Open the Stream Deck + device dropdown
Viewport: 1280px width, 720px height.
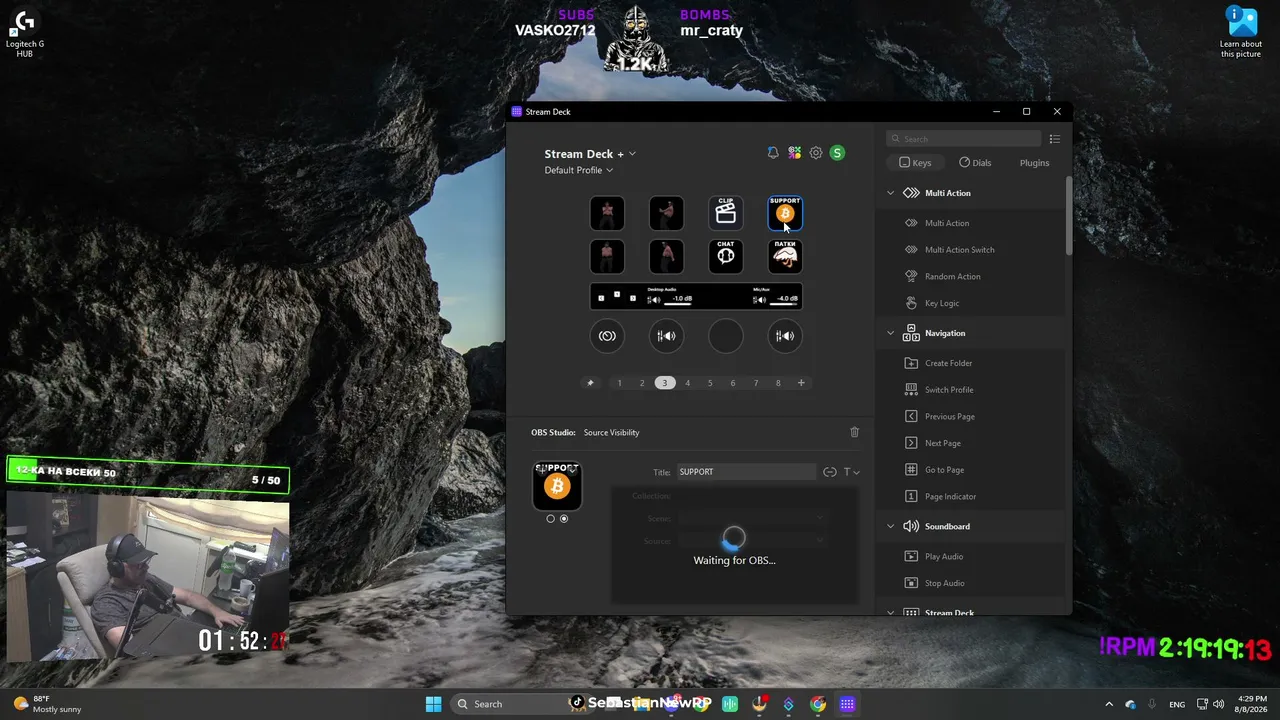[x=590, y=154]
